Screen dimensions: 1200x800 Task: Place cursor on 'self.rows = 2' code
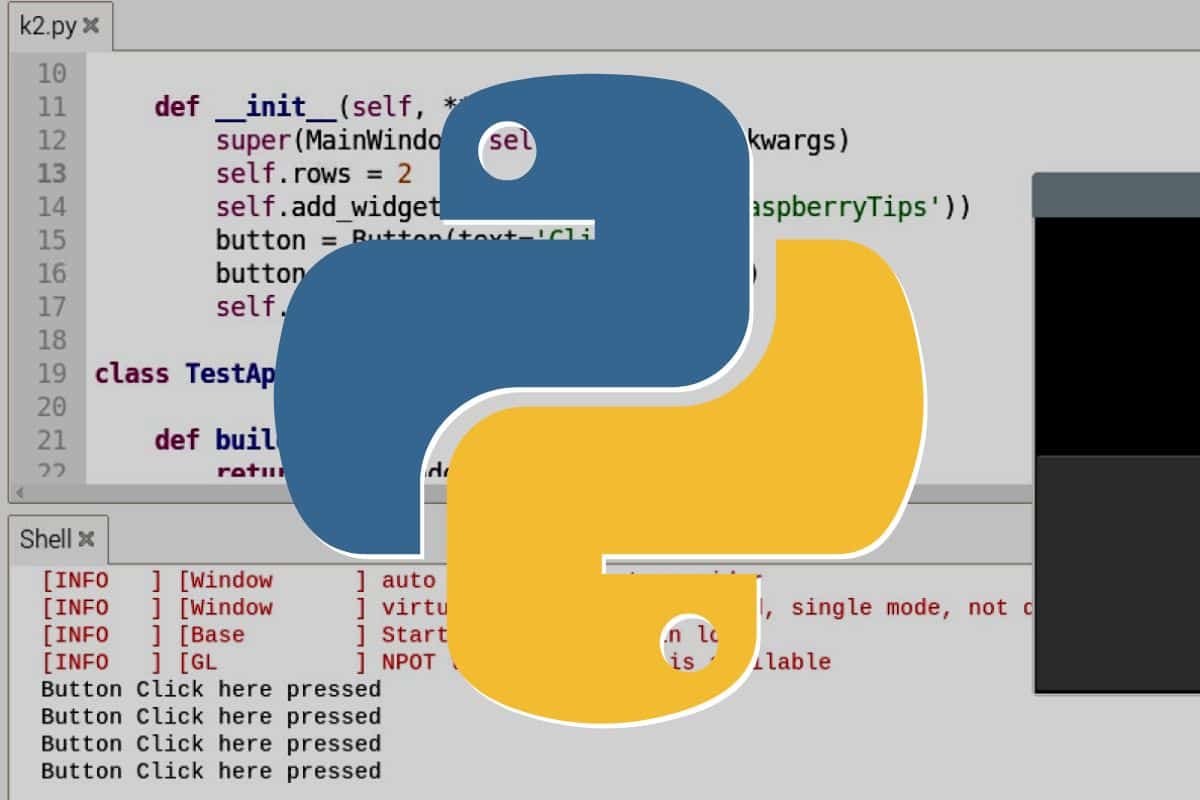(x=313, y=174)
